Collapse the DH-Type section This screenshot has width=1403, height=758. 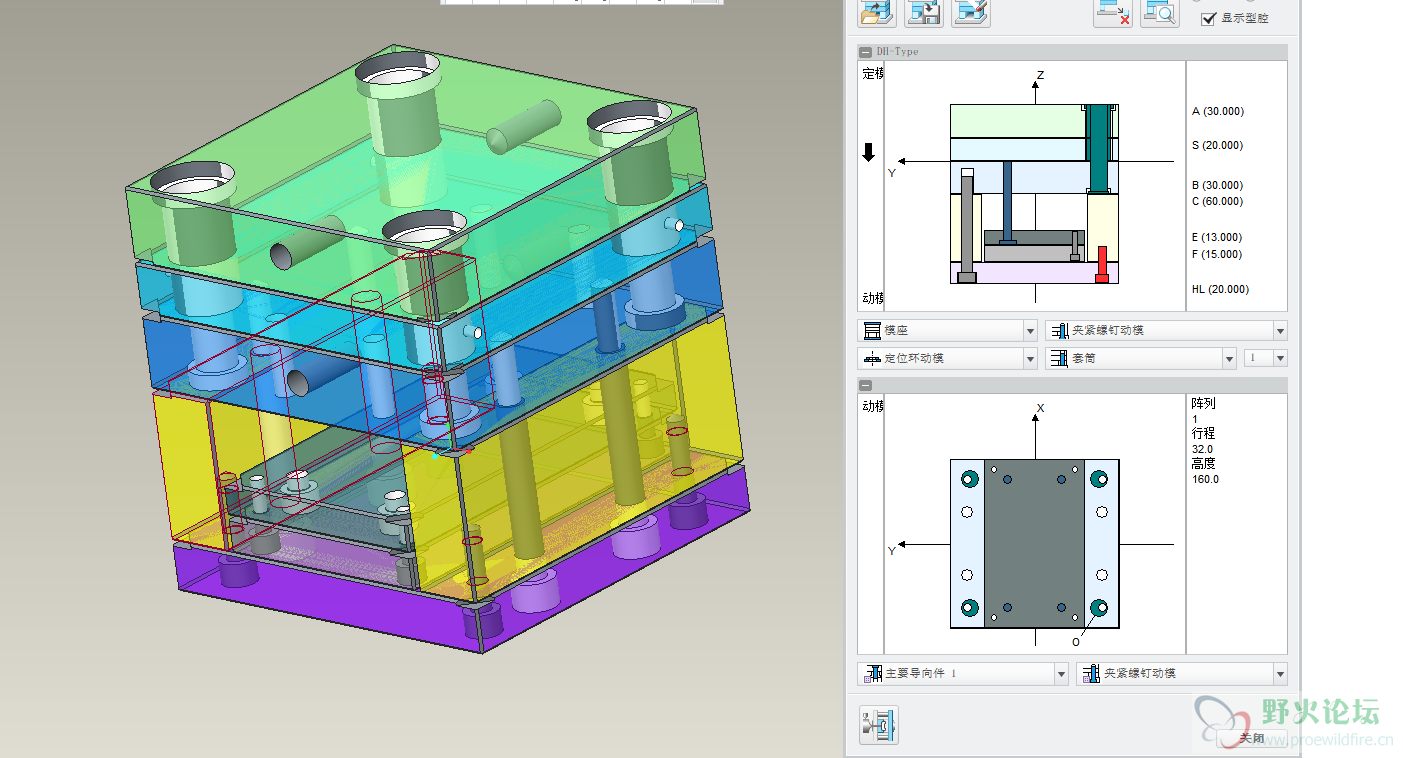pos(865,52)
